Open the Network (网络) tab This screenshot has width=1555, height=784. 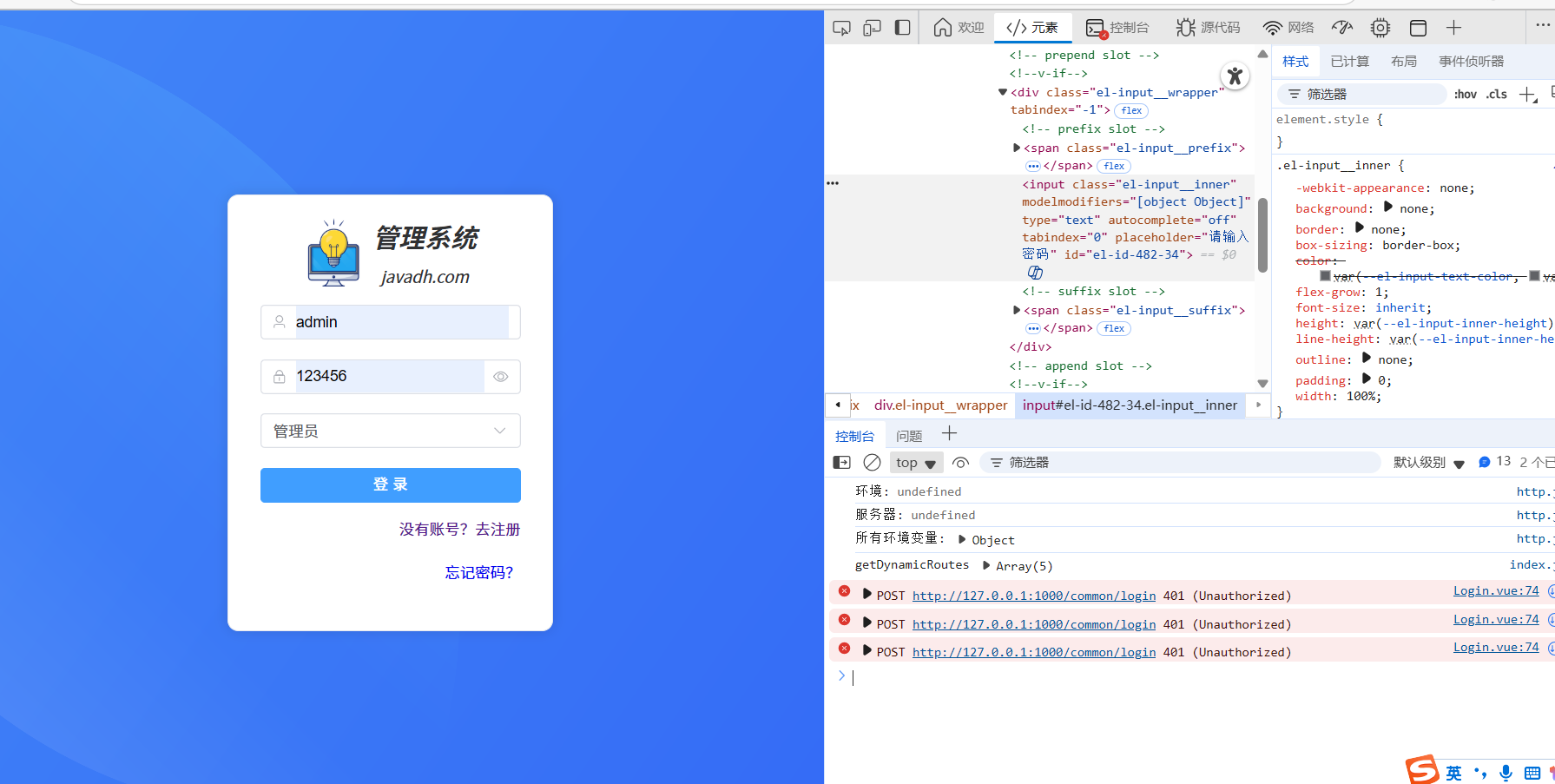tap(1288, 28)
